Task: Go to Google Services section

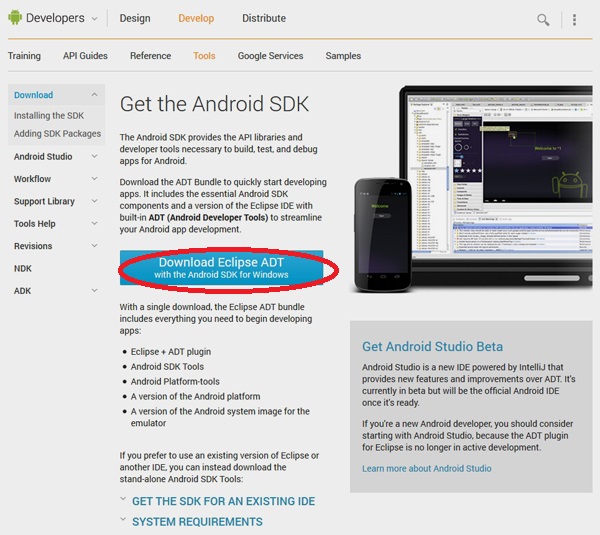Action: [x=270, y=56]
